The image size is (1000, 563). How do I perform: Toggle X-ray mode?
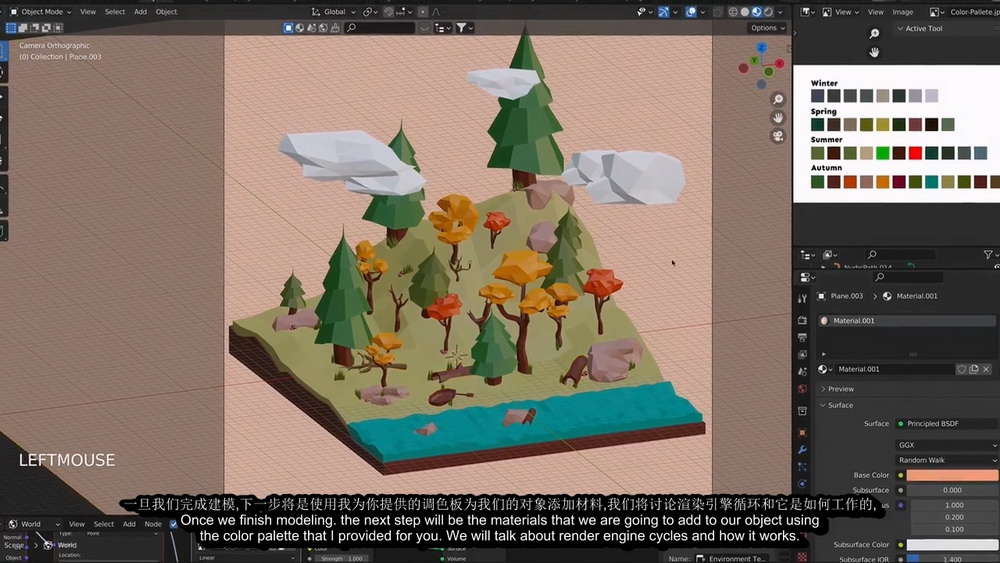[x=718, y=11]
